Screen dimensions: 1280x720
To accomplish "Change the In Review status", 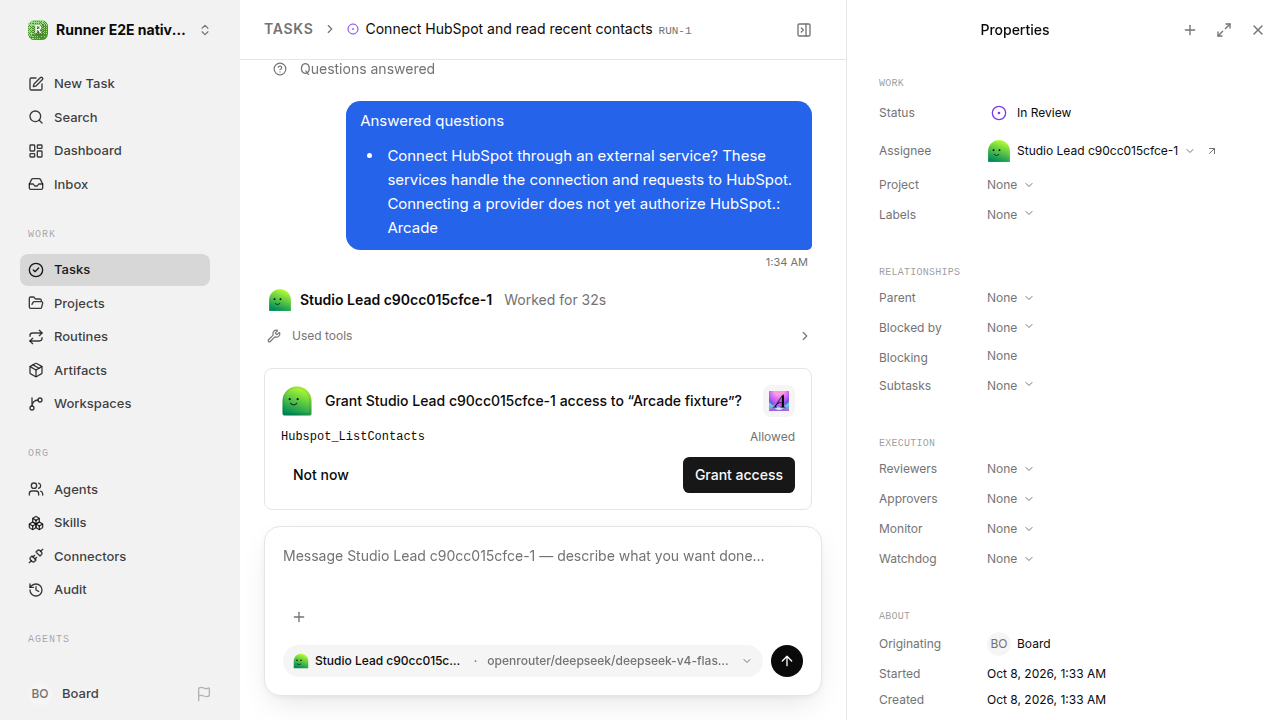I will [x=1031, y=113].
